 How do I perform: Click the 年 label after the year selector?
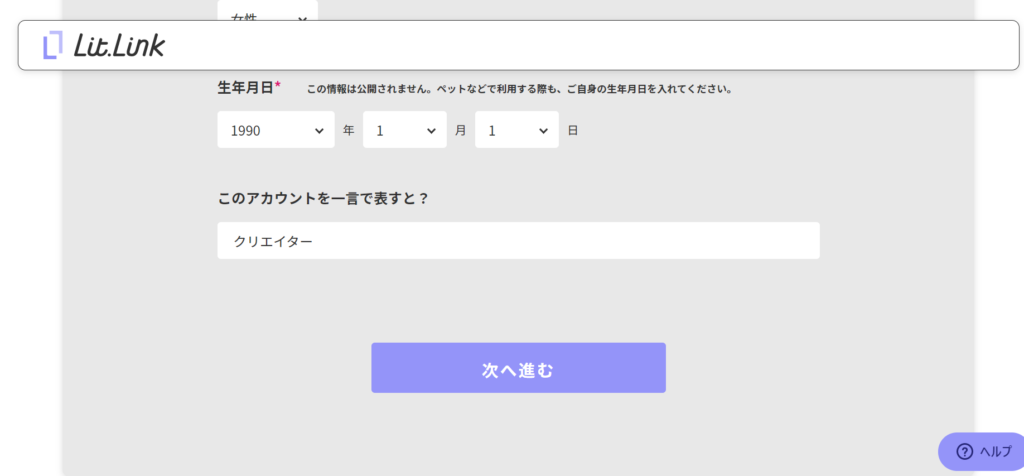point(348,130)
